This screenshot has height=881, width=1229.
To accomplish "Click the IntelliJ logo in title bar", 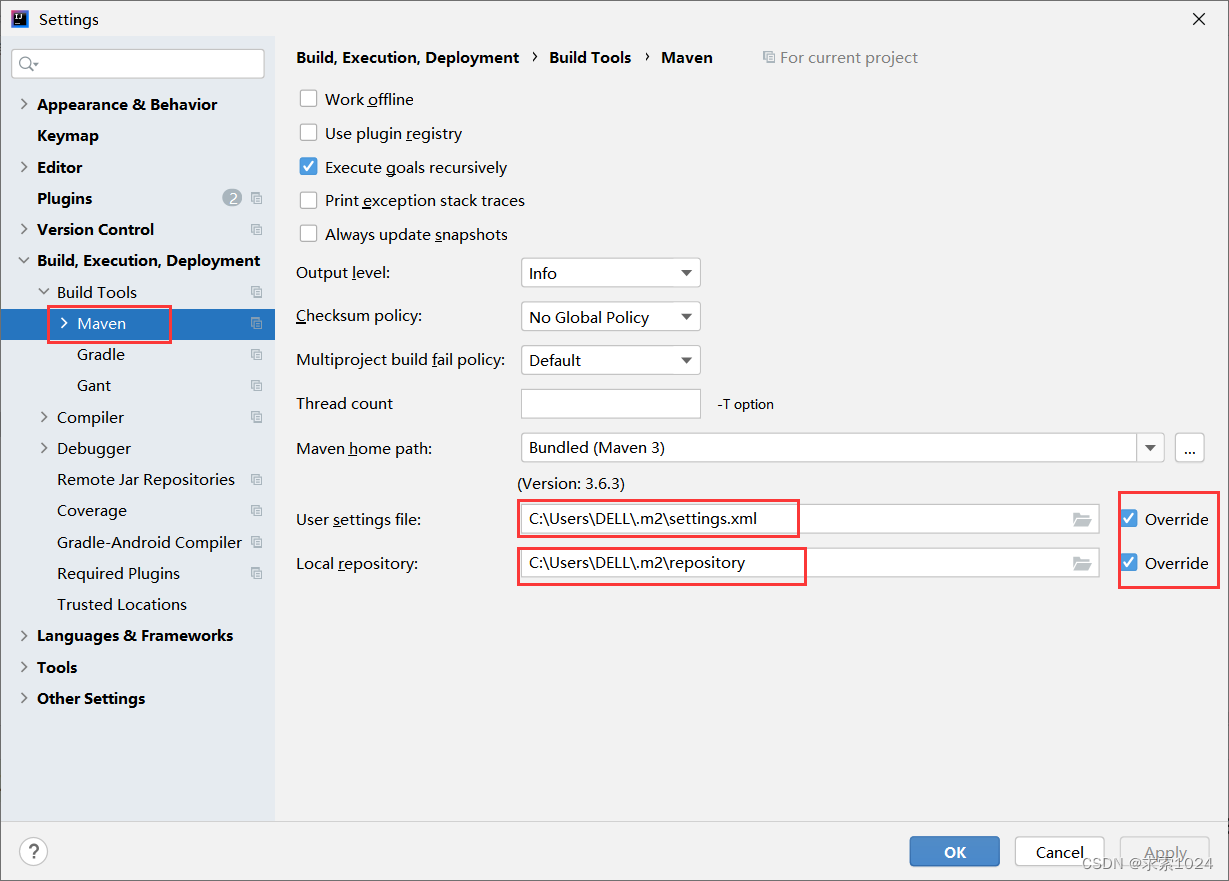I will 20,19.
